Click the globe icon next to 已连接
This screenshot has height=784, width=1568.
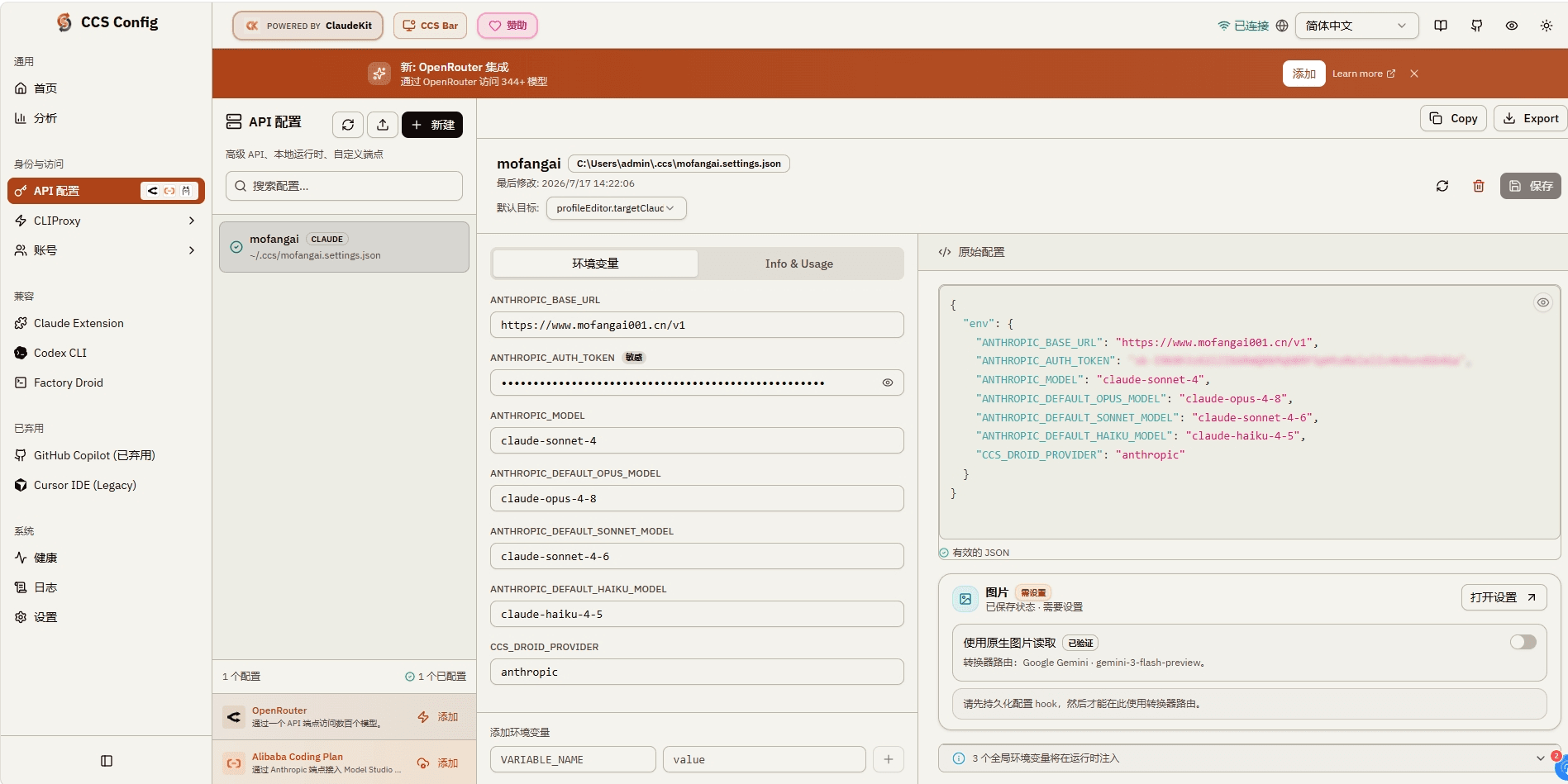pyautogui.click(x=1282, y=26)
